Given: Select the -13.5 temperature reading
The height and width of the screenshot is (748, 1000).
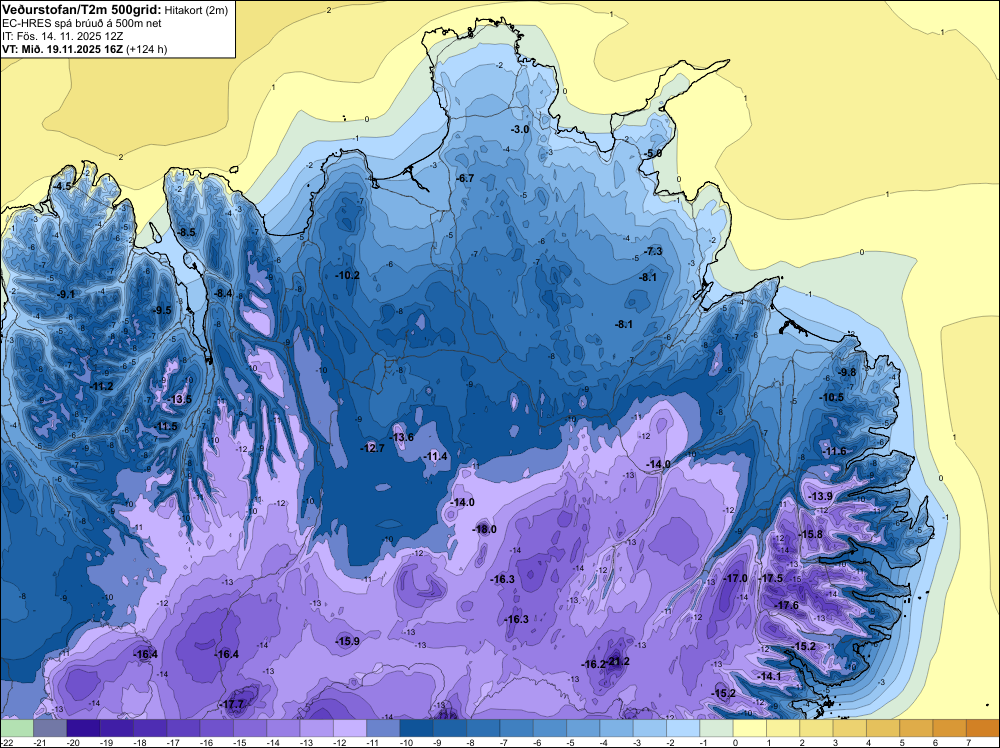Looking at the screenshot, I should click(x=180, y=399).
